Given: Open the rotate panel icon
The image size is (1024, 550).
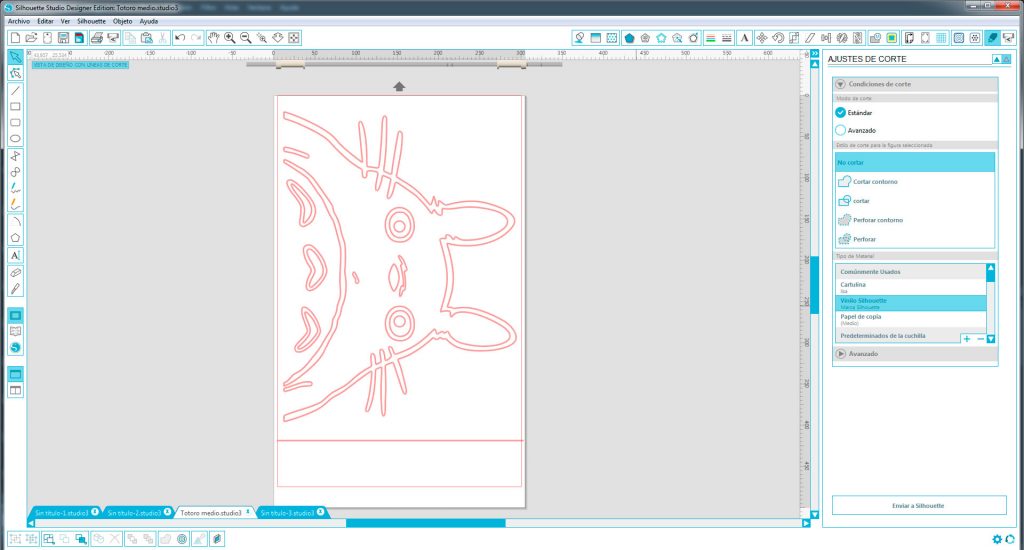Looking at the screenshot, I should (x=778, y=38).
